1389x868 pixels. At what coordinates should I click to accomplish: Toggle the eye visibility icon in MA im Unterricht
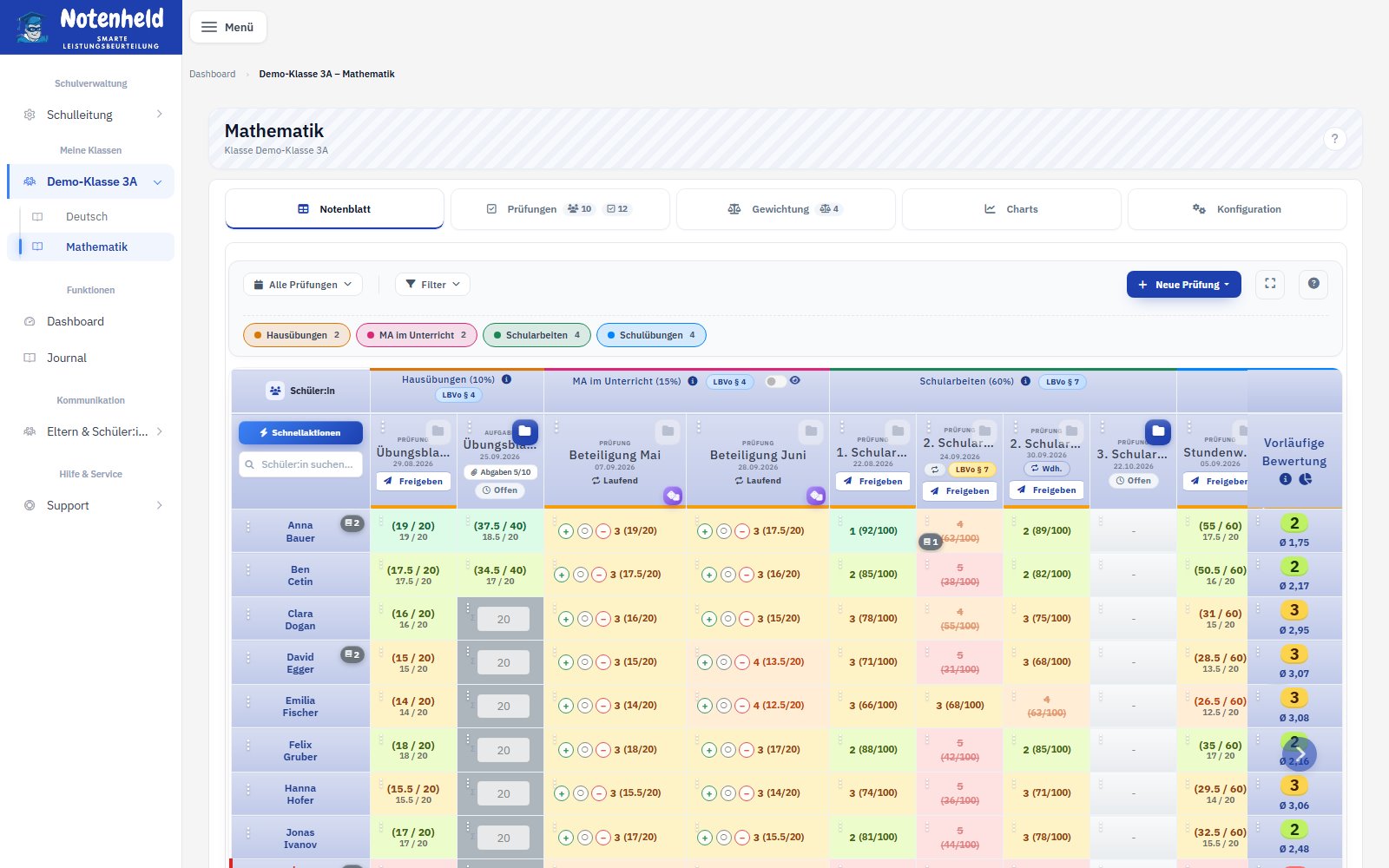(795, 380)
